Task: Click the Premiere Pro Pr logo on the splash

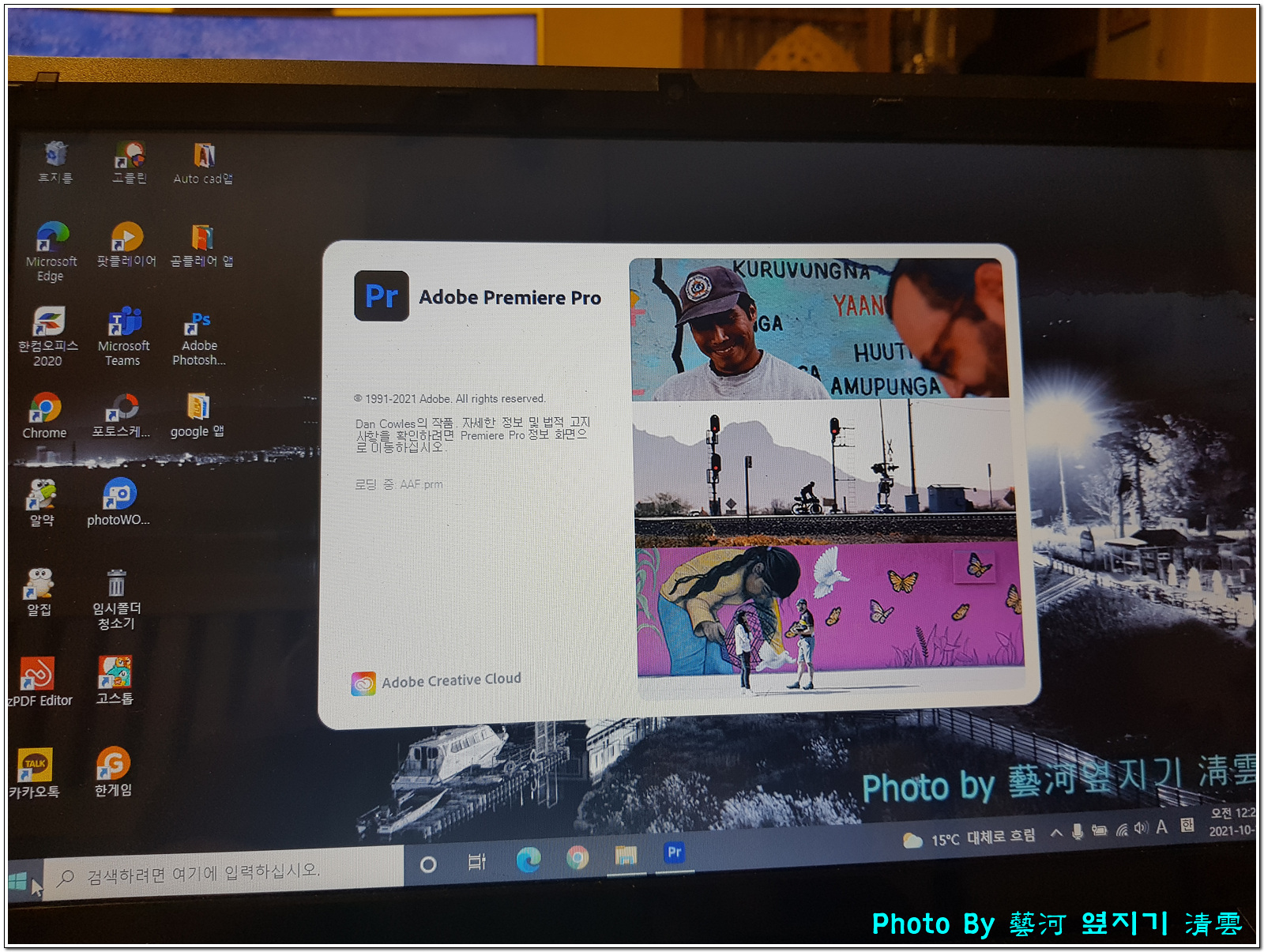Action: pos(382,296)
